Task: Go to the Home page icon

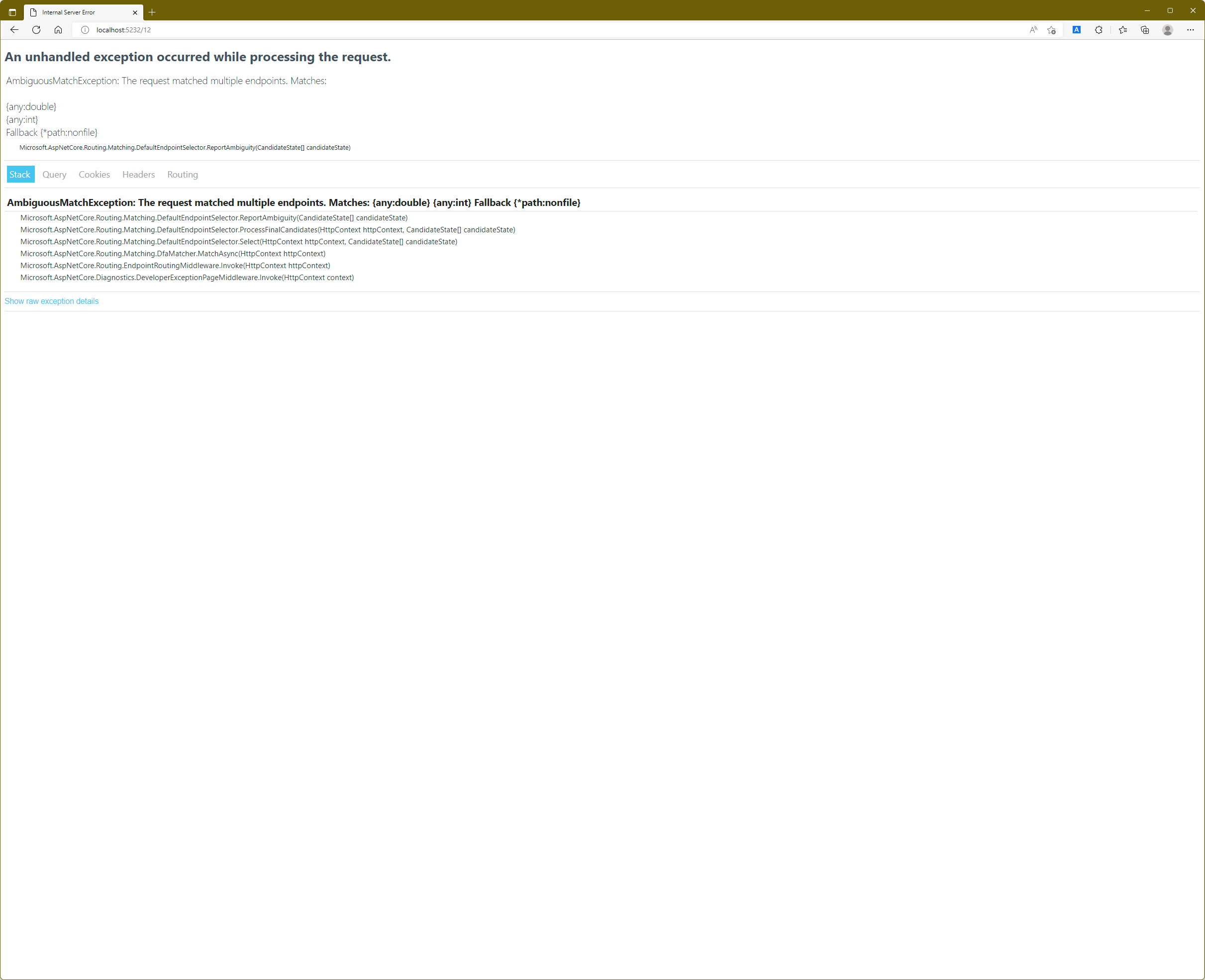Action: pyautogui.click(x=58, y=30)
